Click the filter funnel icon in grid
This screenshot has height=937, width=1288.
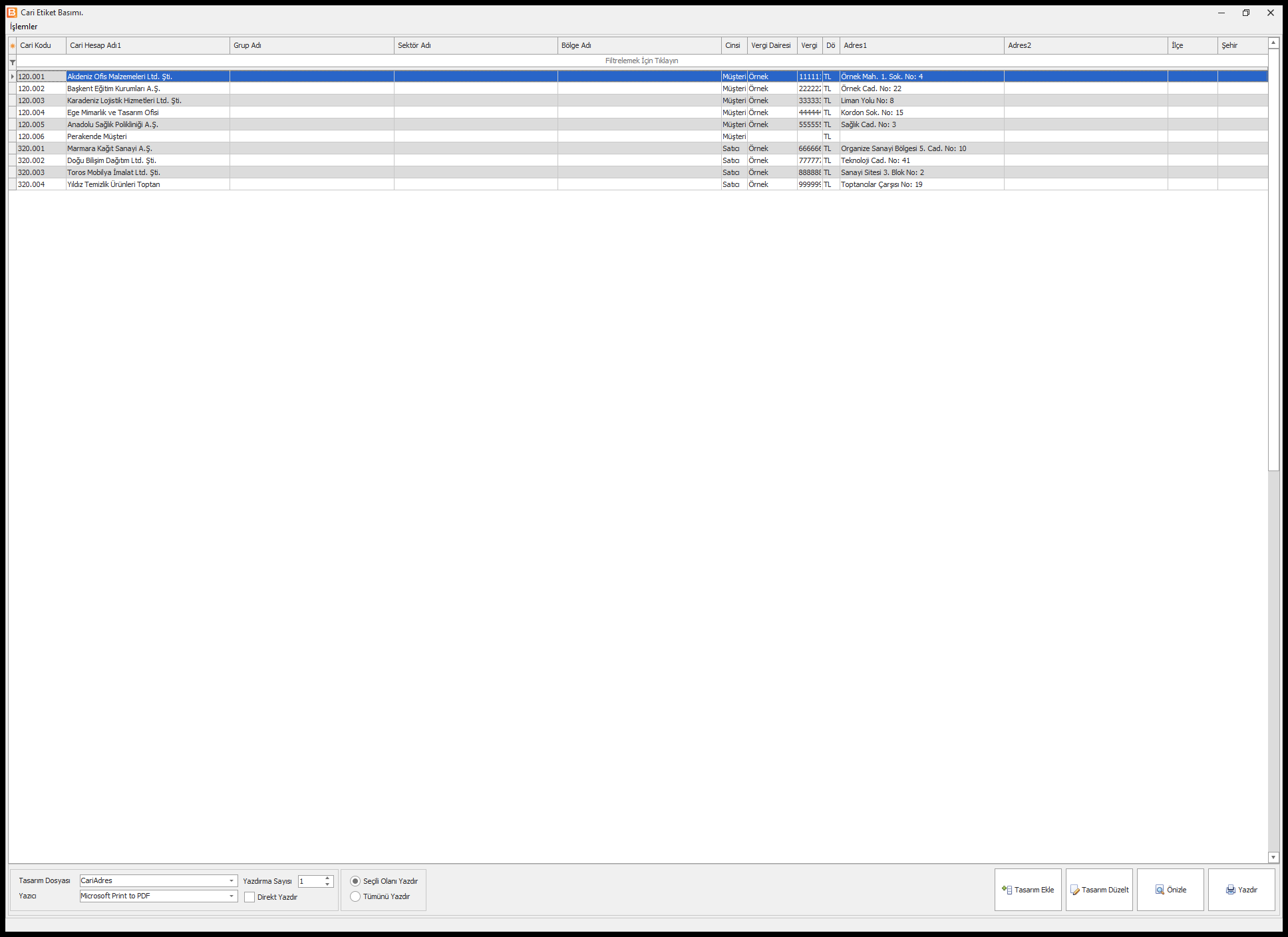tap(13, 62)
